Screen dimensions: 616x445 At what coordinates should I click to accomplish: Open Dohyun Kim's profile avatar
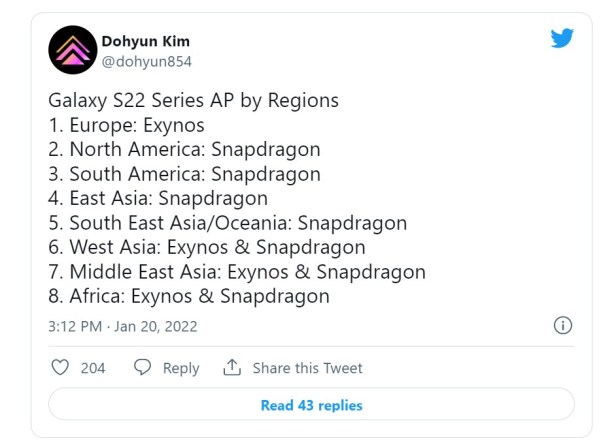tap(72, 51)
